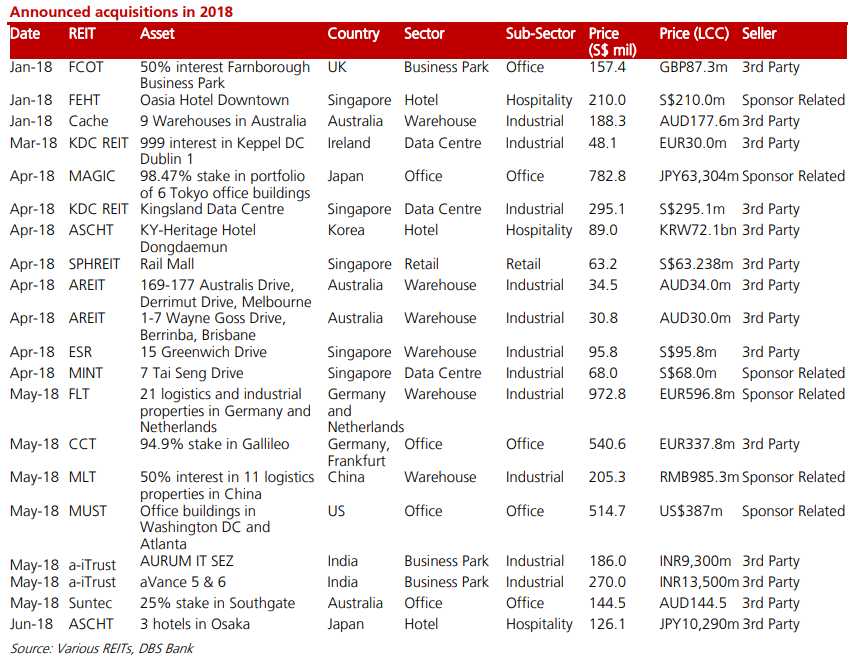Select the 'Date' column header
Screen dimensions: 859x666
(x=25, y=34)
